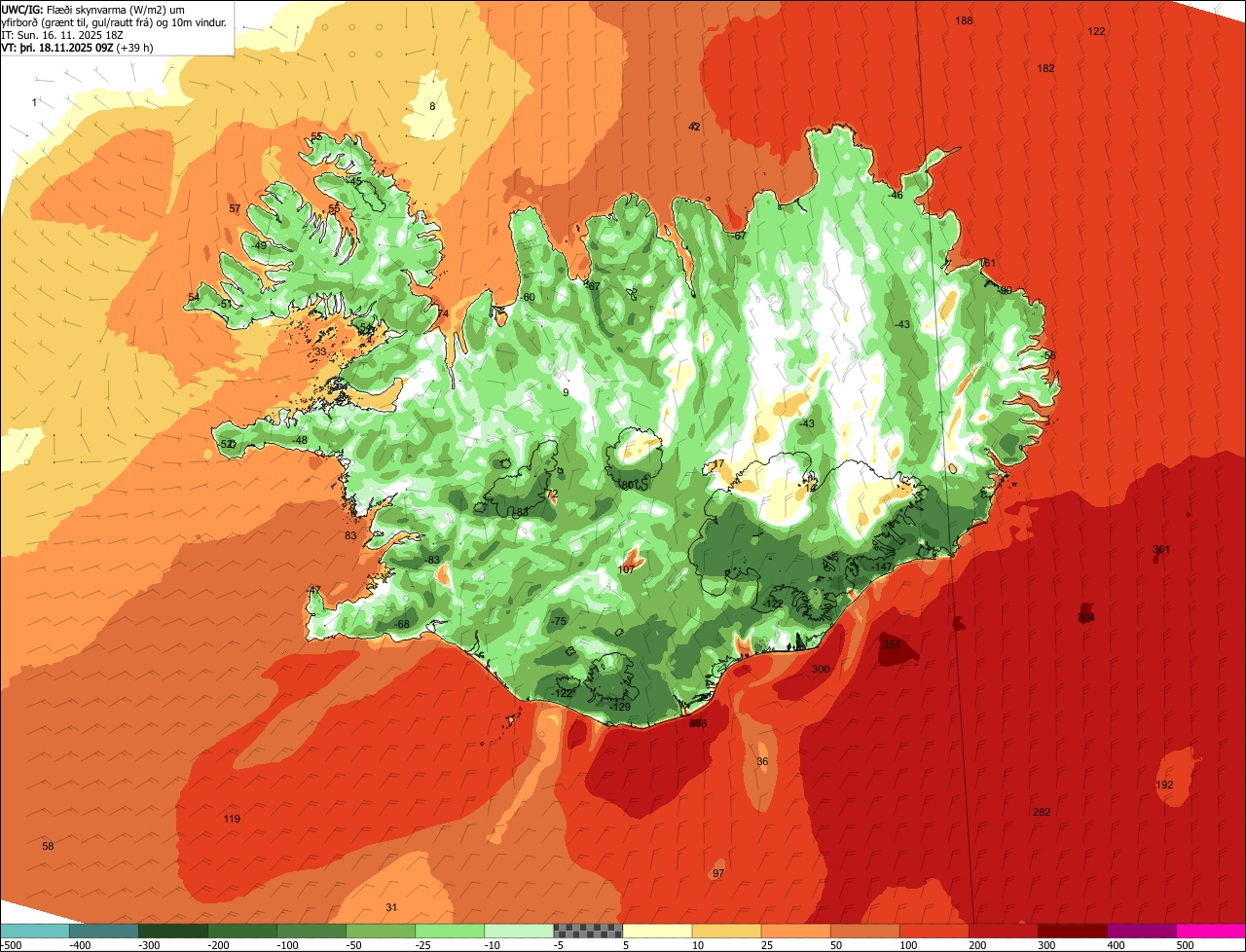Click the value 33 in Breiðafjörður bay
1246x952 pixels.
(320, 351)
